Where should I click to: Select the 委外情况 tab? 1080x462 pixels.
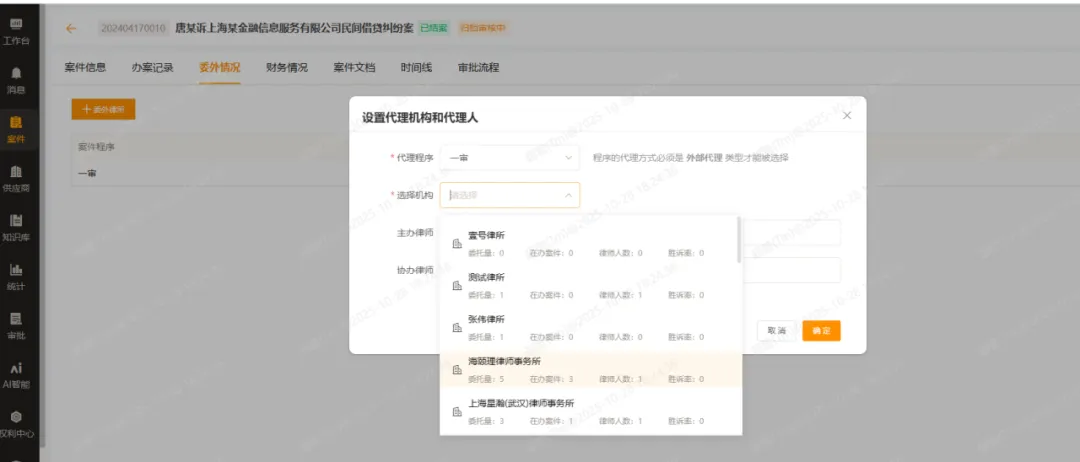click(x=220, y=67)
